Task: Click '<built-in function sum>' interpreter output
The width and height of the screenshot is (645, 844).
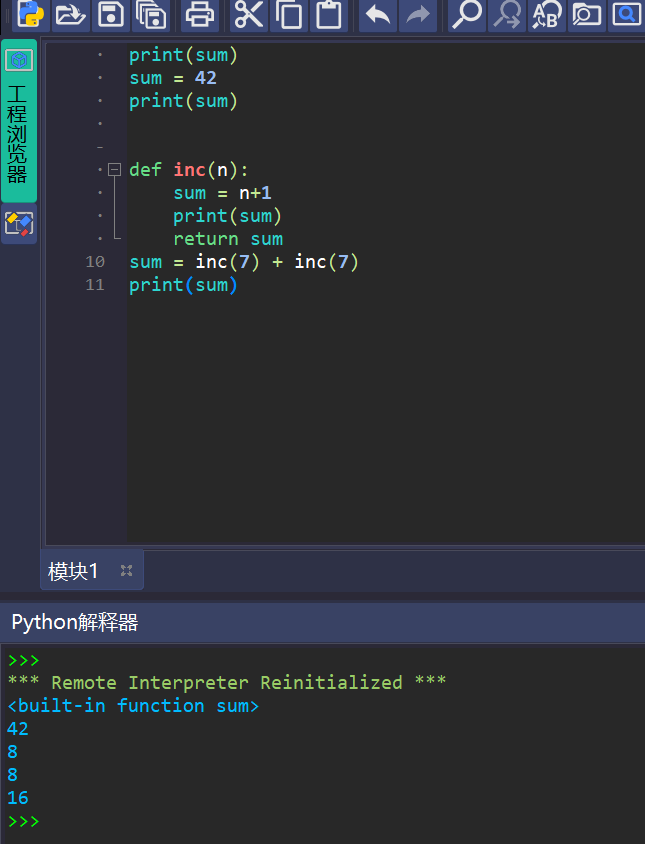Action: tap(133, 706)
